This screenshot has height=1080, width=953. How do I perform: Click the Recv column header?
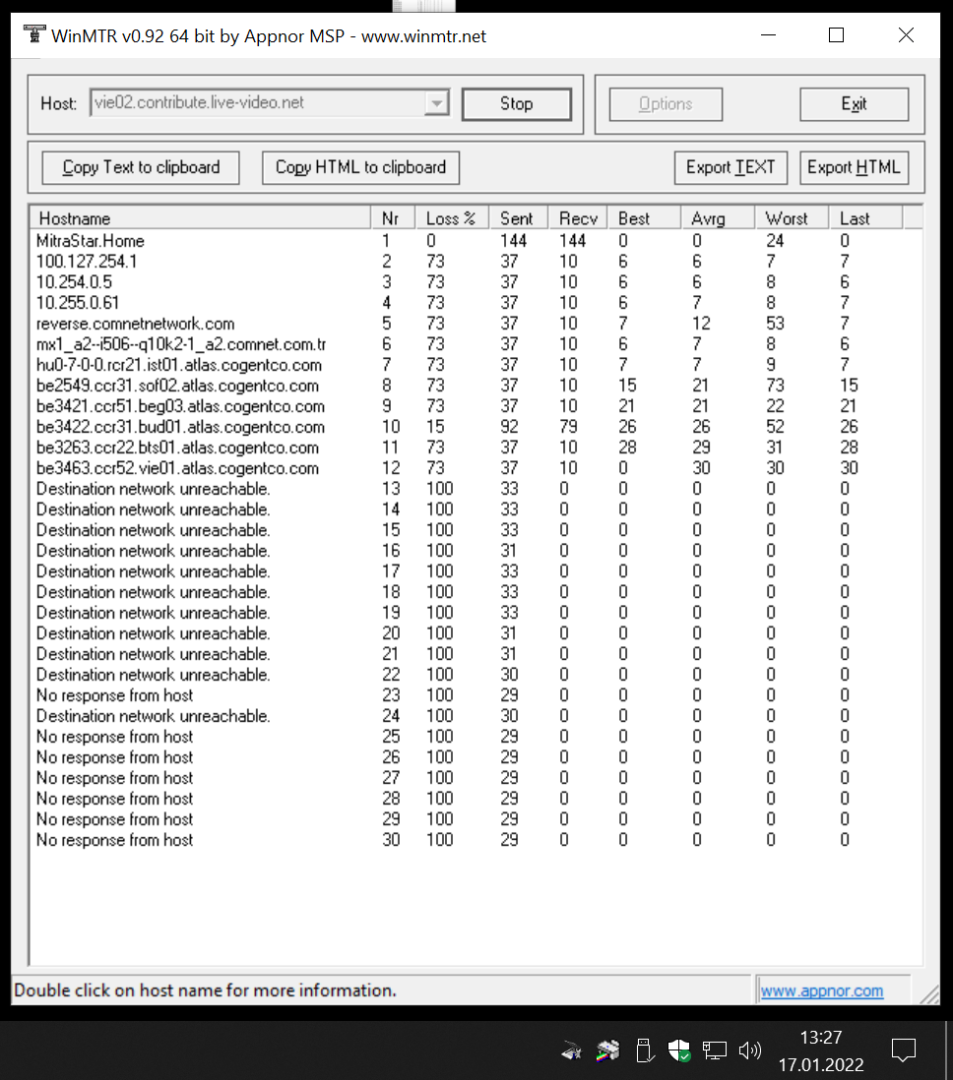(x=578, y=218)
